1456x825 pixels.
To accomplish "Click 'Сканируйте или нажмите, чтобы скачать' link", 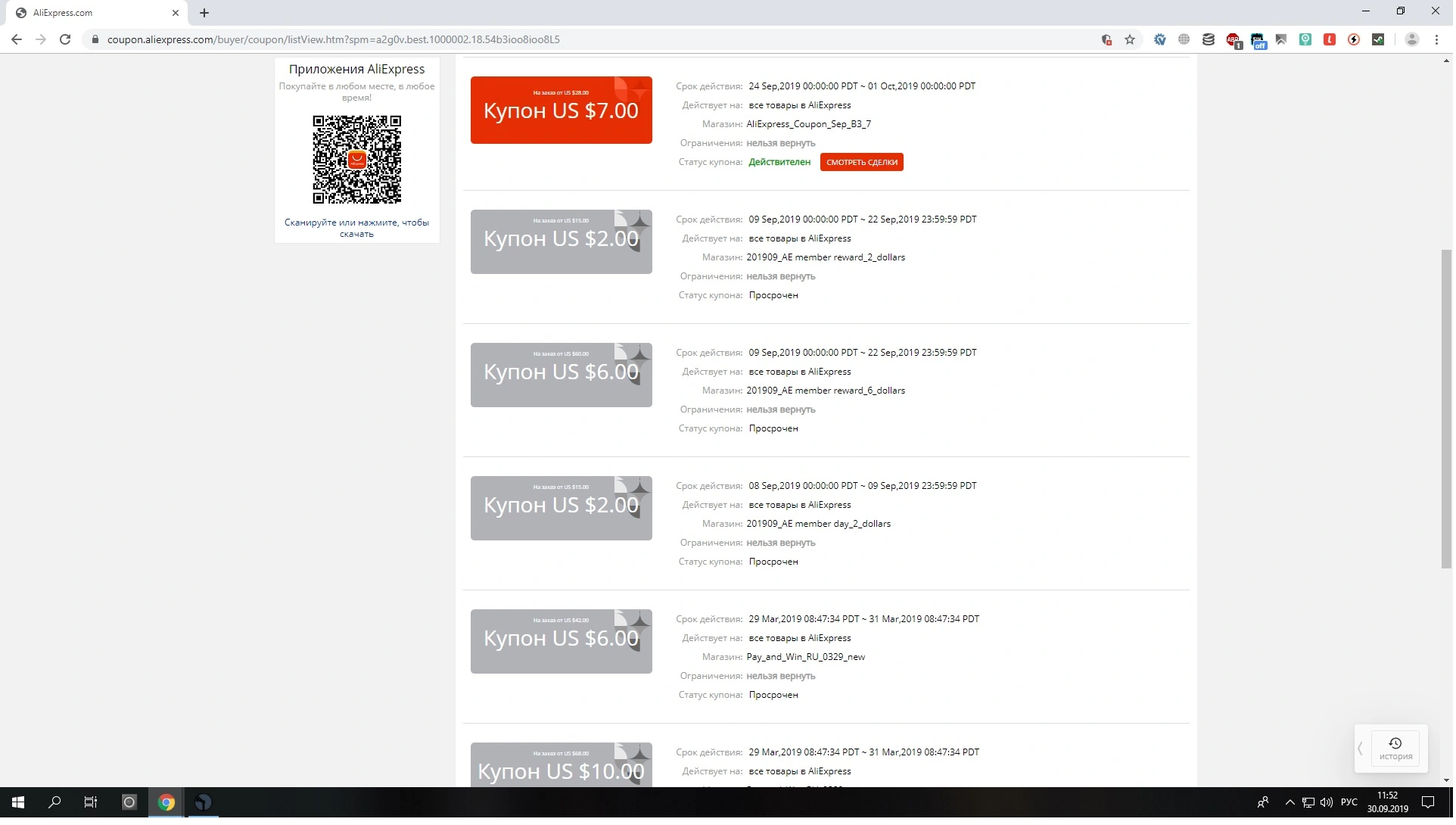I will [356, 228].
